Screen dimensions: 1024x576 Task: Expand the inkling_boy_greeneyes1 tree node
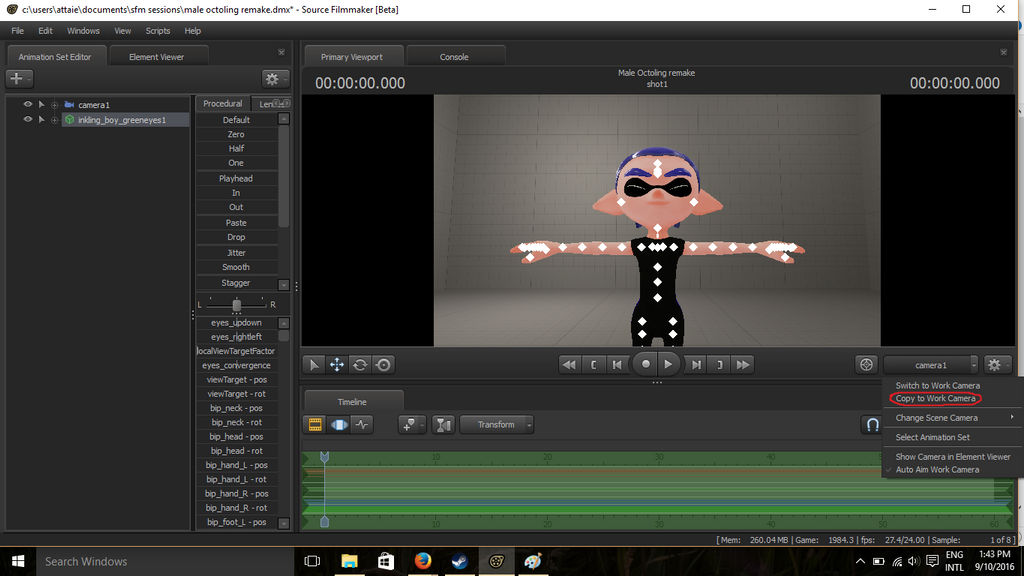pos(55,120)
